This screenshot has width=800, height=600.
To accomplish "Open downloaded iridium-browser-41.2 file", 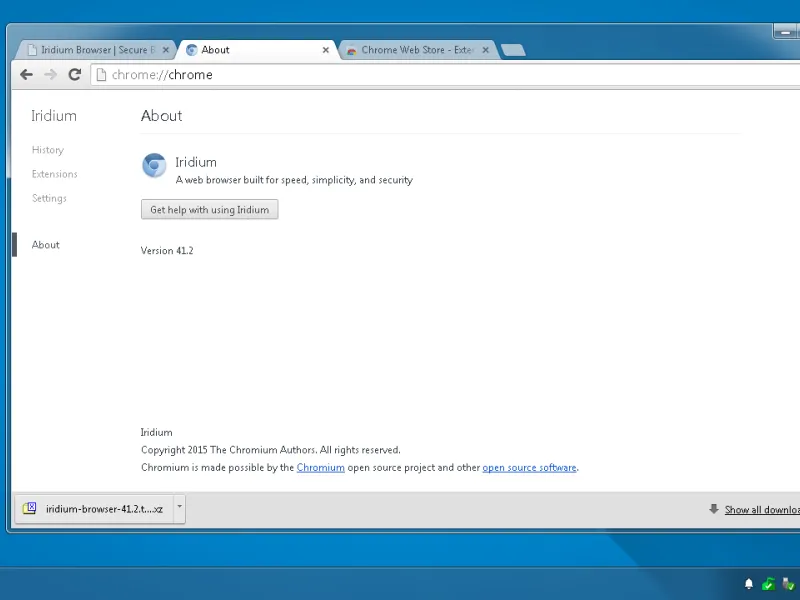I will 94,509.
